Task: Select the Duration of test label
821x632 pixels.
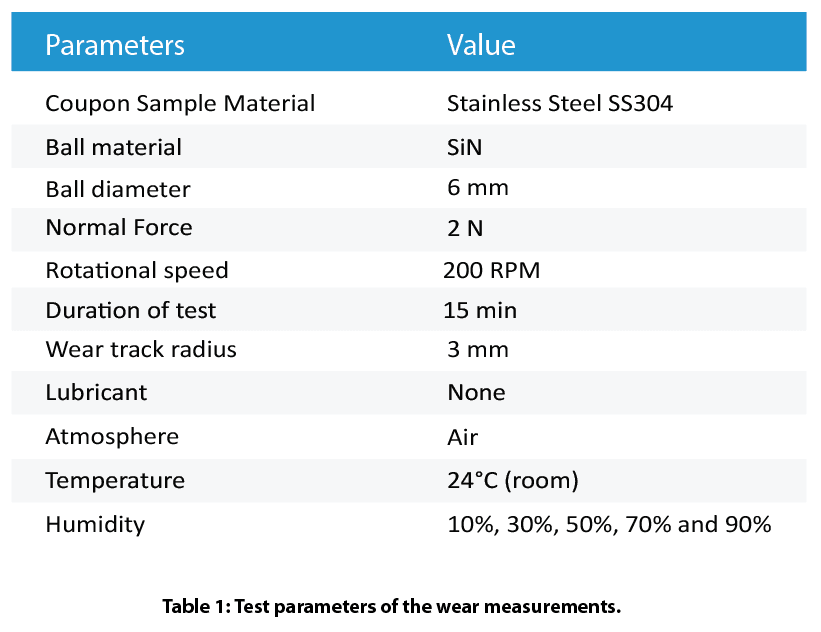Action: click(130, 311)
